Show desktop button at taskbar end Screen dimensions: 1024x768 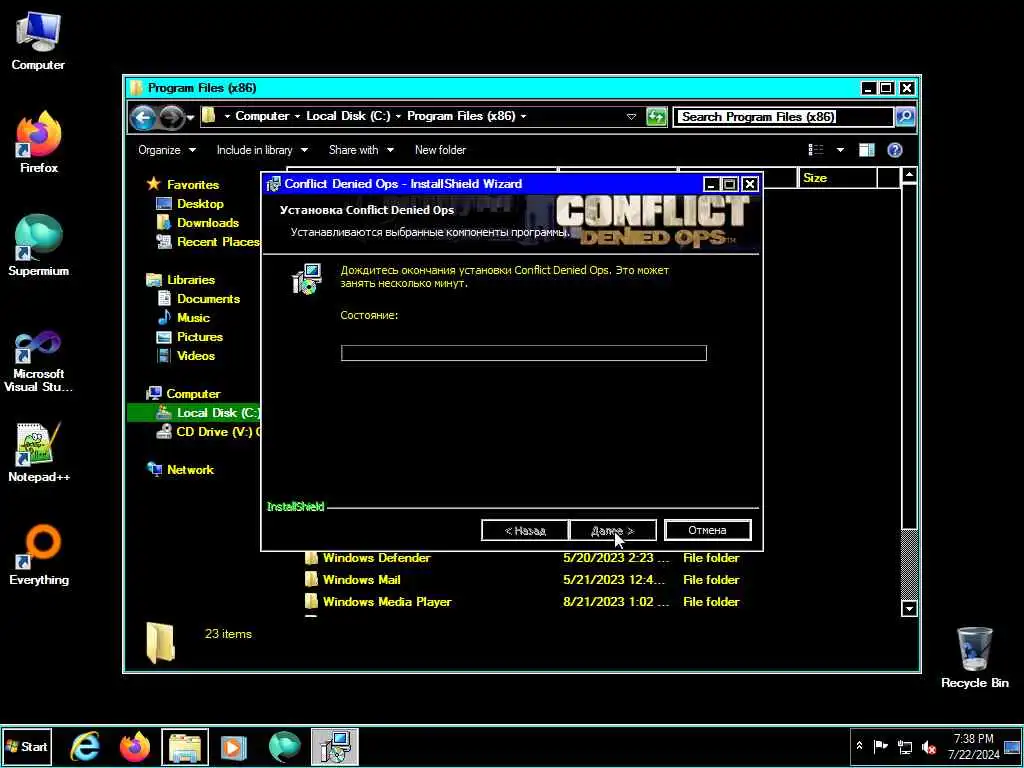1012,746
